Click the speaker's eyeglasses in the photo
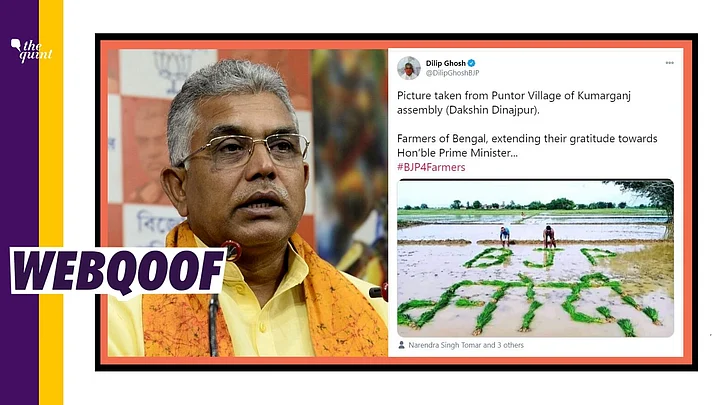Image resolution: width=720 pixels, height=405 pixels. click(247, 149)
